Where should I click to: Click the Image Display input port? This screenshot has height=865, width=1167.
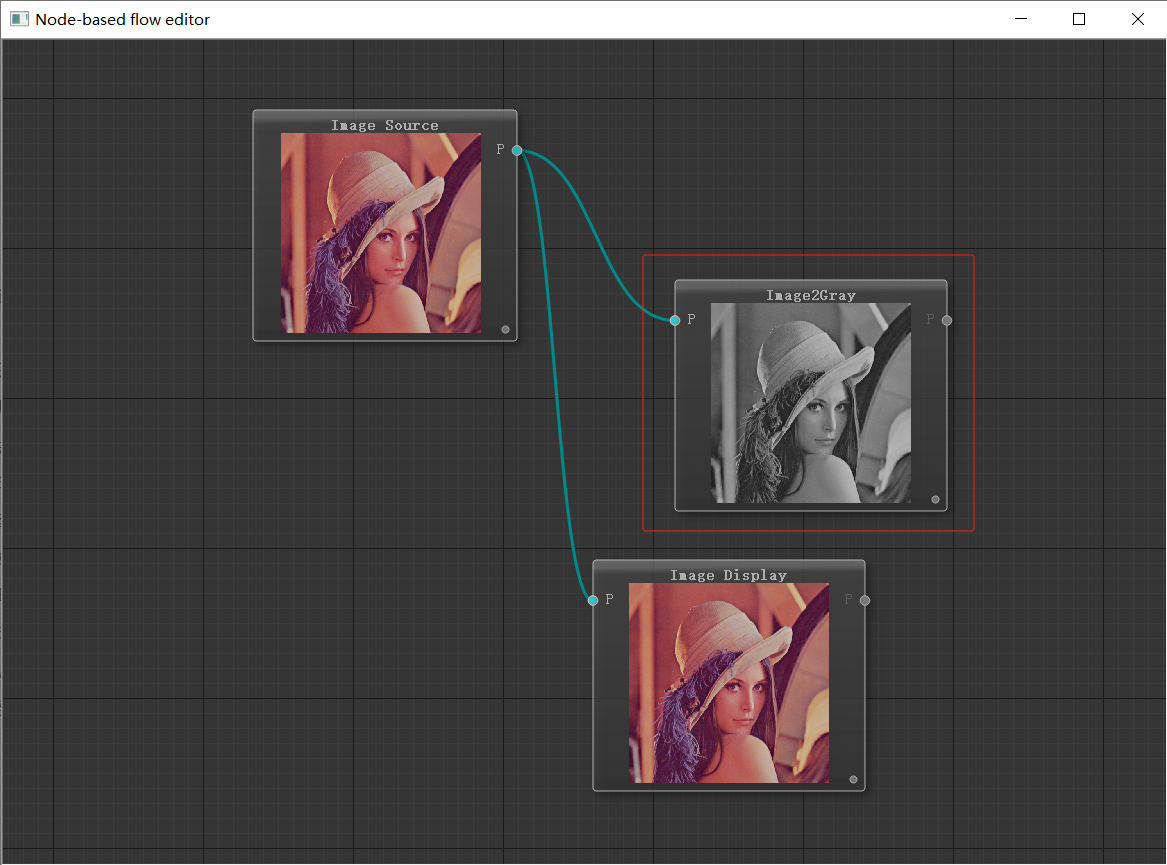click(592, 600)
